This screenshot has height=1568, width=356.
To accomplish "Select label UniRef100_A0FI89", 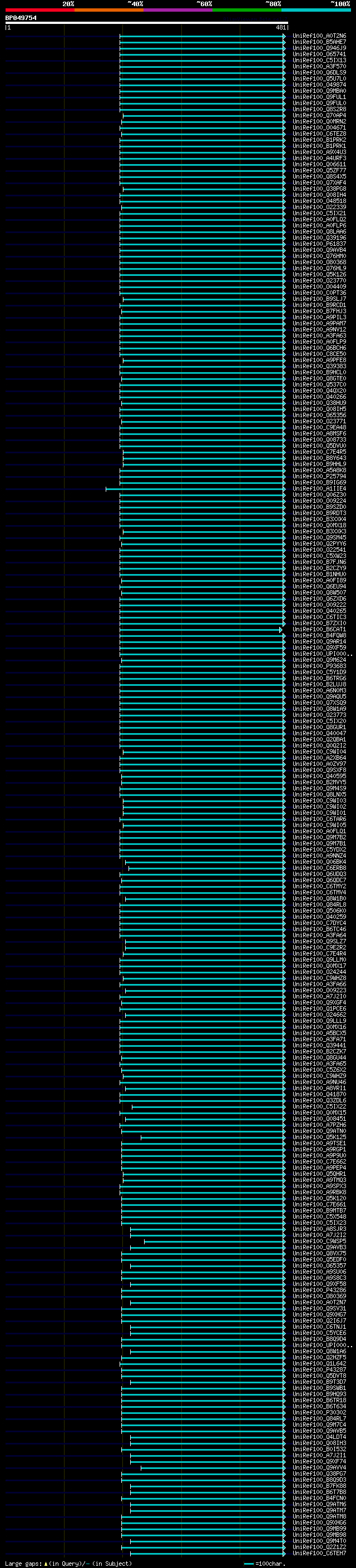I will 319,580.
